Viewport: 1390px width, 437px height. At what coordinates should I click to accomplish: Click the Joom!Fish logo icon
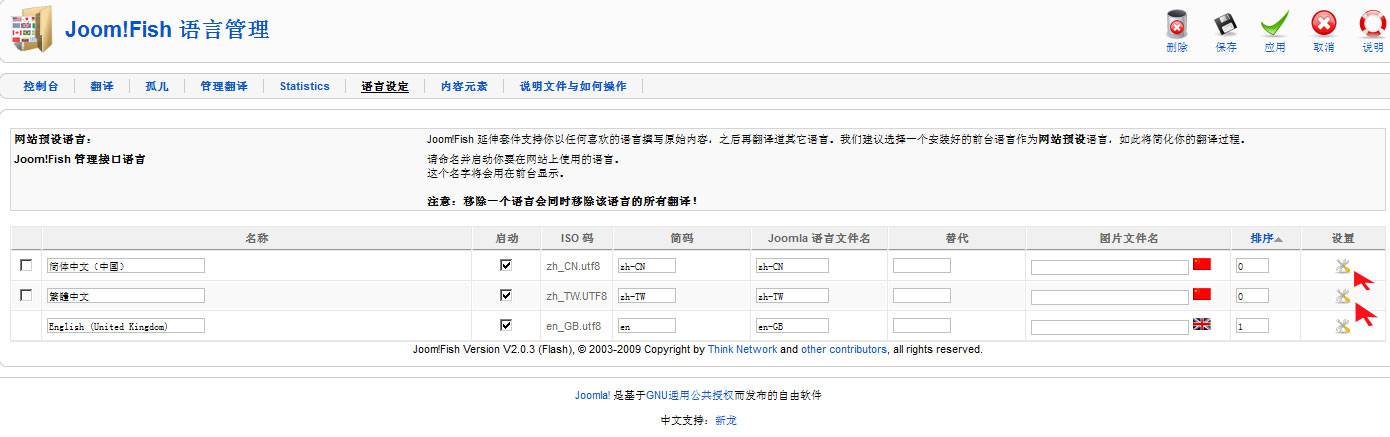pyautogui.click(x=30, y=29)
